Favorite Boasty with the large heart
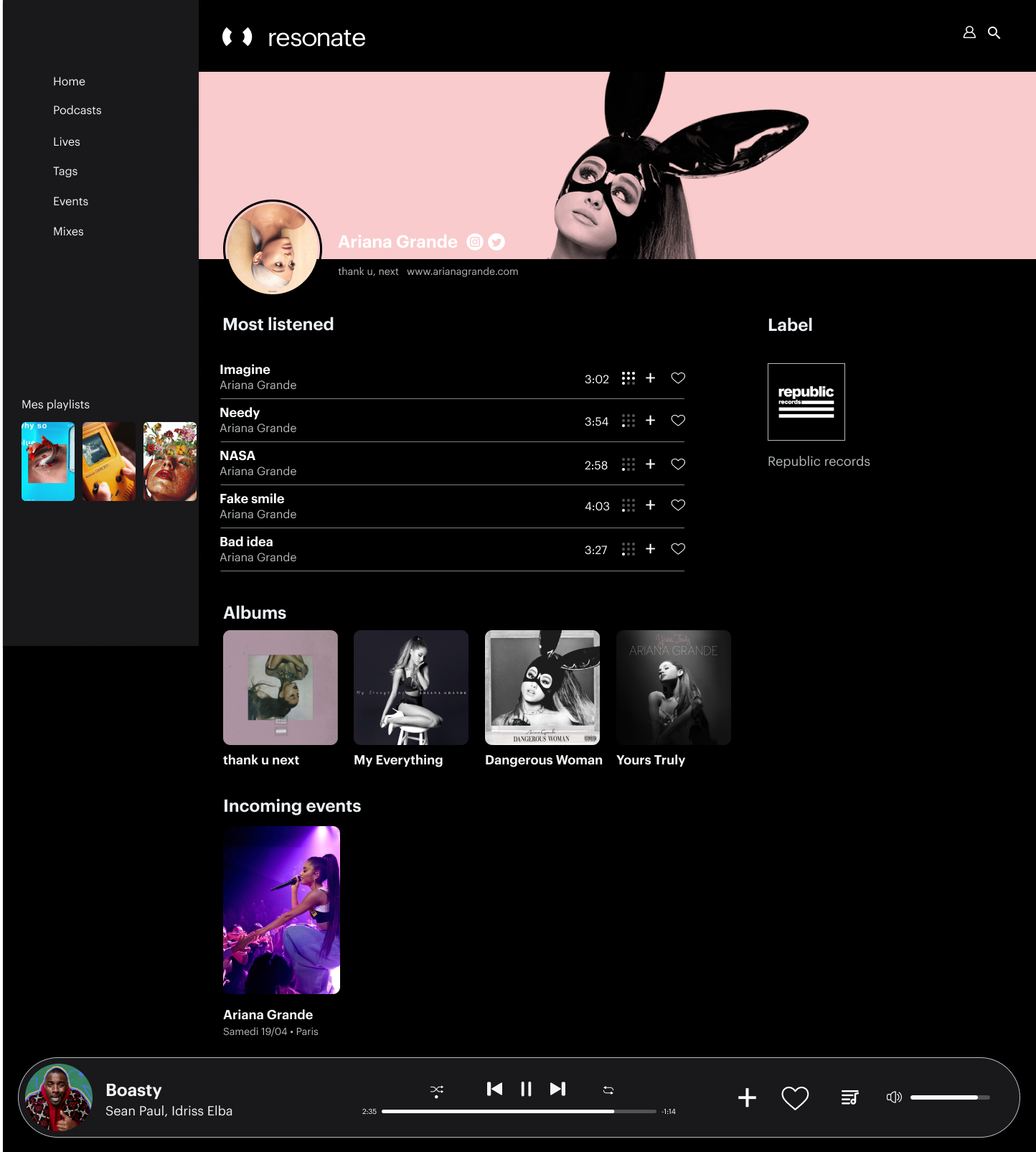Screen dimensions: 1036x1152 [x=795, y=1097]
